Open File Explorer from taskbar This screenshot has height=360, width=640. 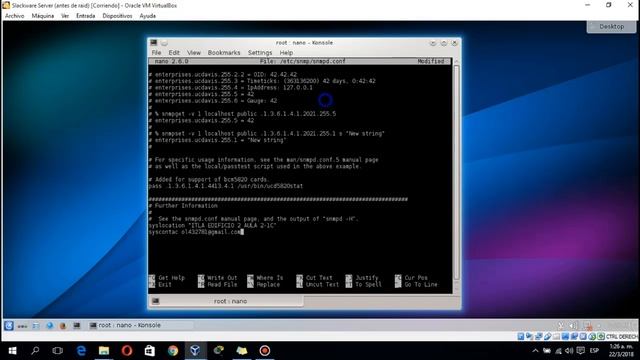click(104, 351)
